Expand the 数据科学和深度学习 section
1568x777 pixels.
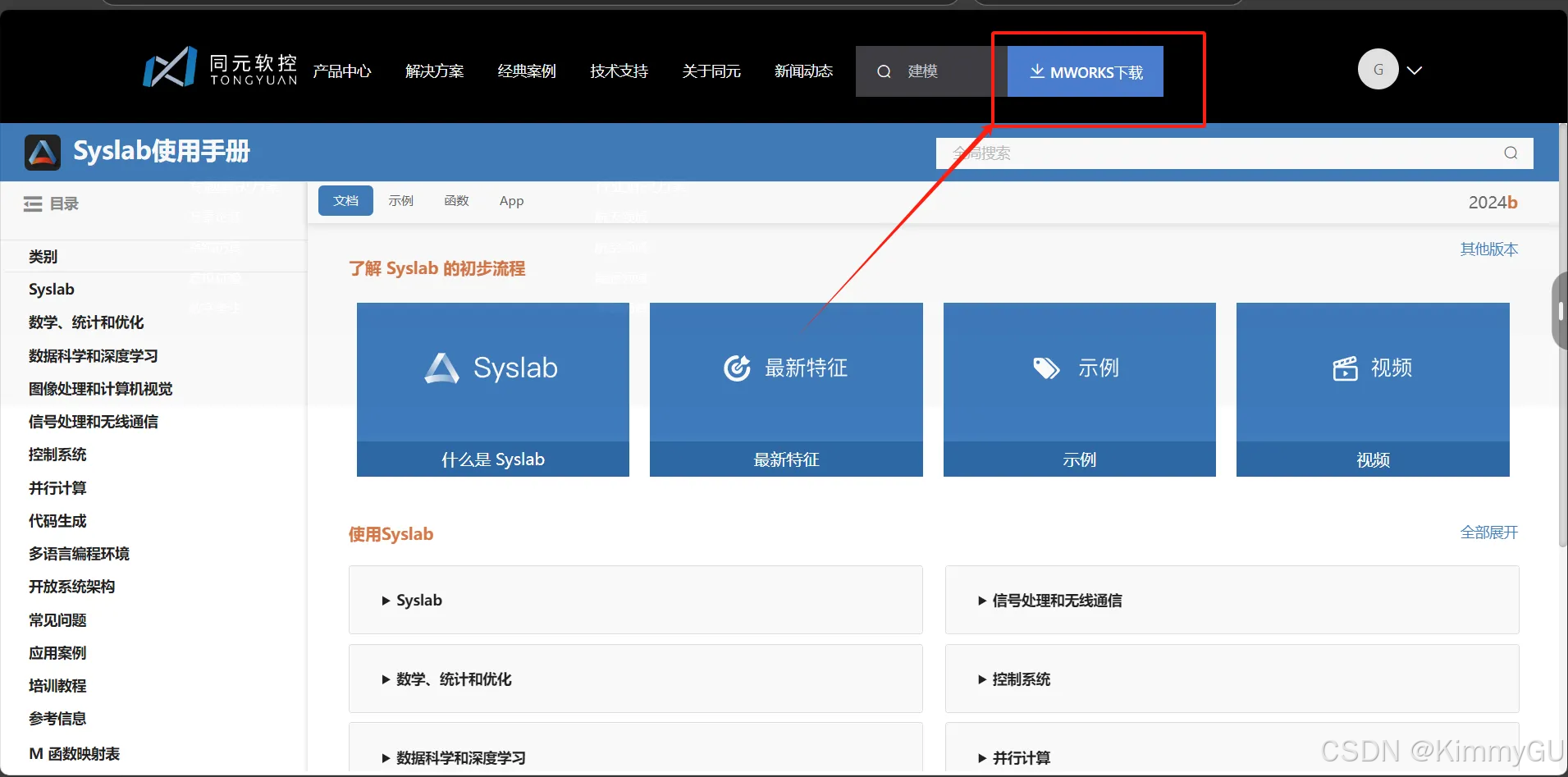coord(635,748)
